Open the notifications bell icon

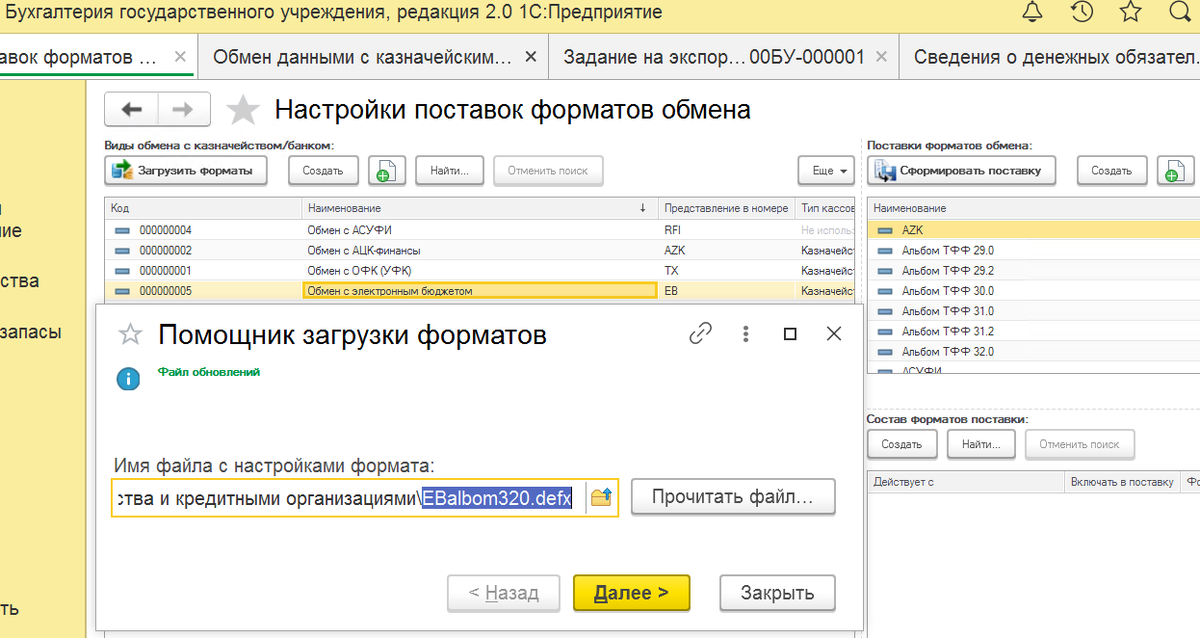point(1032,12)
